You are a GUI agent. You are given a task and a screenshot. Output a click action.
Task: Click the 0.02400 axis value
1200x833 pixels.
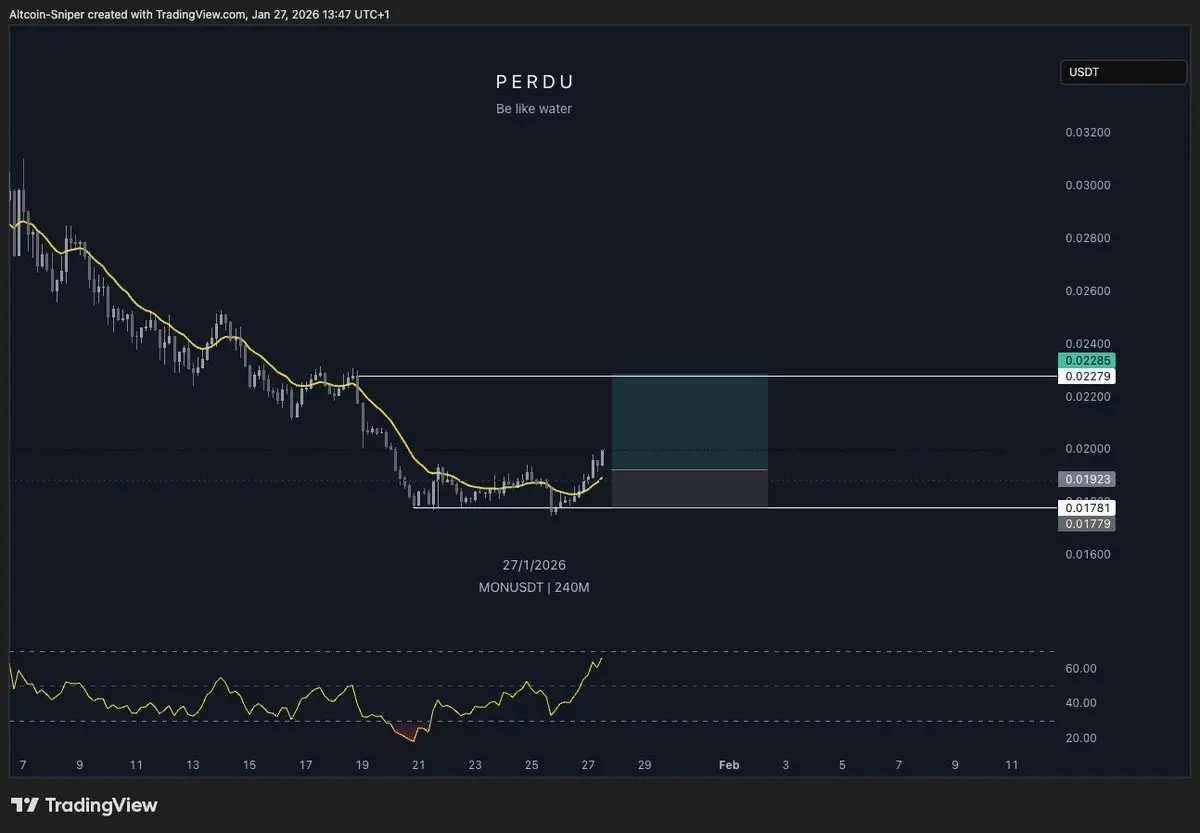tap(1088, 343)
